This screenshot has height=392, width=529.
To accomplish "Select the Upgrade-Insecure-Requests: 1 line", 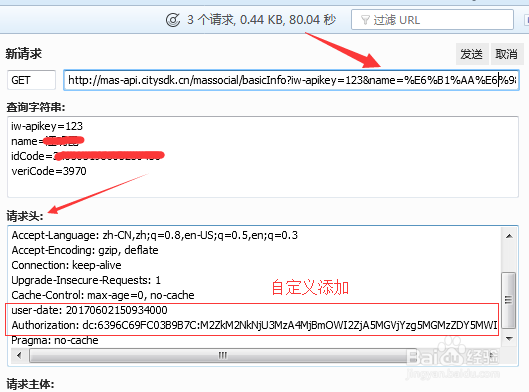I will pyautogui.click(x=86, y=280).
